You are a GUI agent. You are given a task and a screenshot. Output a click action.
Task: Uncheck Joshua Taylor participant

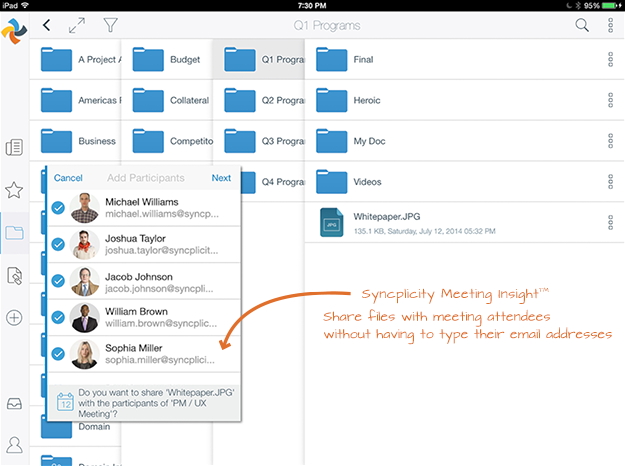tap(58, 244)
